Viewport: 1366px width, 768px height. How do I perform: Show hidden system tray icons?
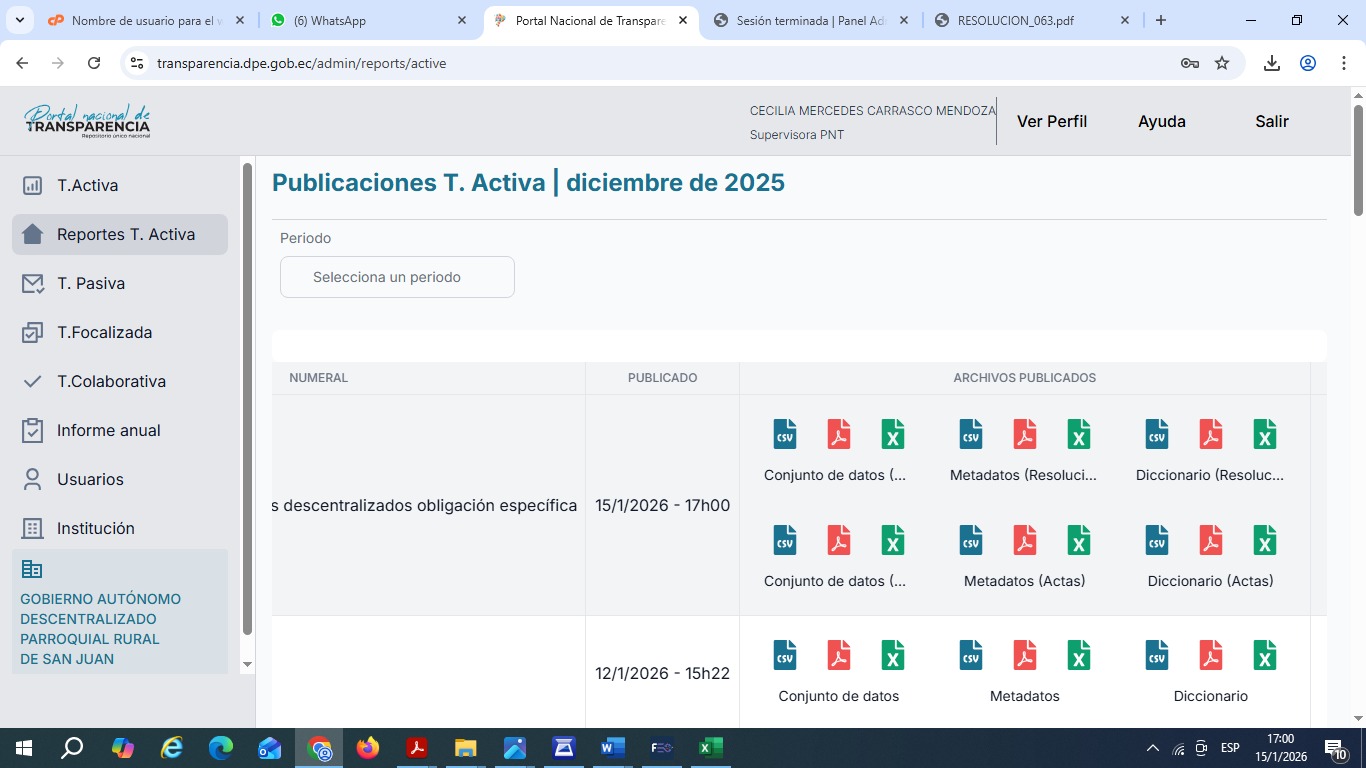pos(1152,748)
